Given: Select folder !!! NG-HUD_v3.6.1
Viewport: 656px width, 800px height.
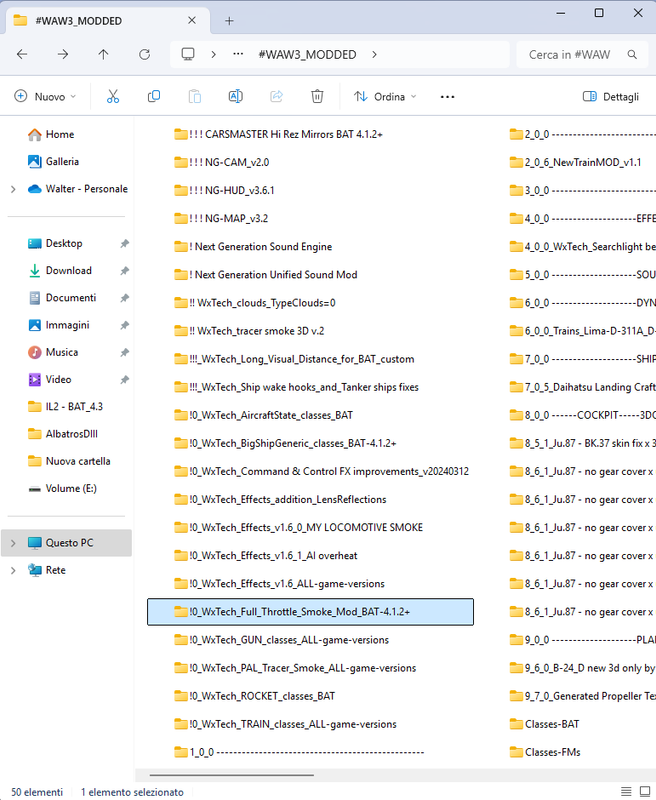Looking at the screenshot, I should coord(224,190).
